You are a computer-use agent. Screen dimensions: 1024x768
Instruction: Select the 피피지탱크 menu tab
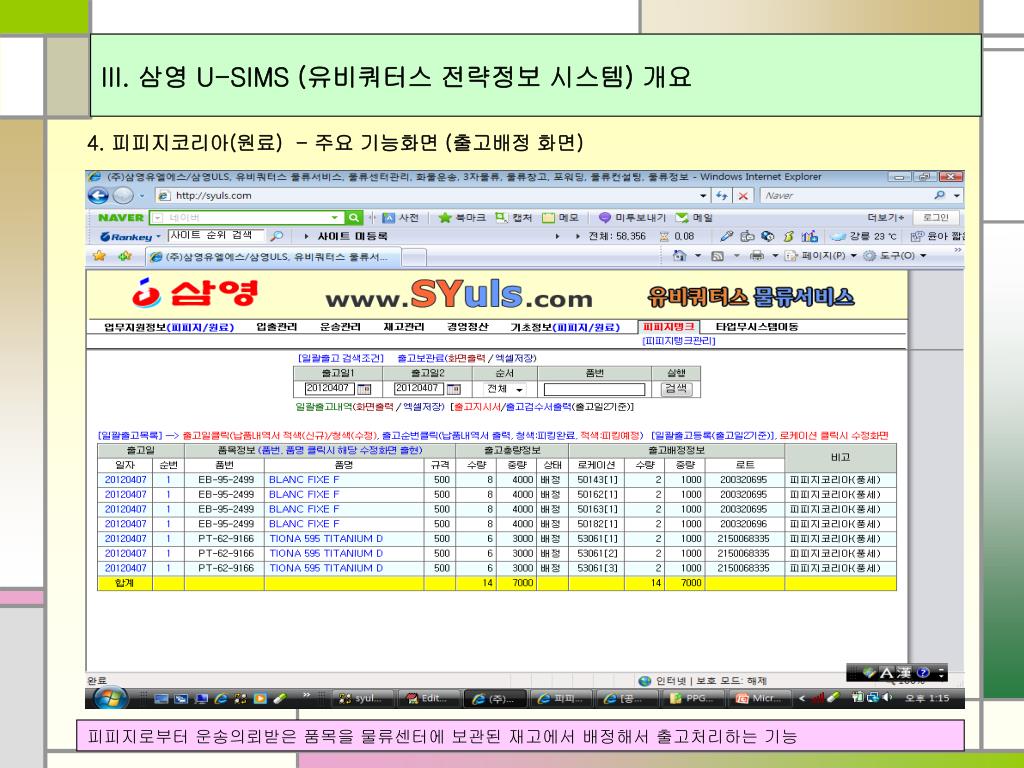668,327
